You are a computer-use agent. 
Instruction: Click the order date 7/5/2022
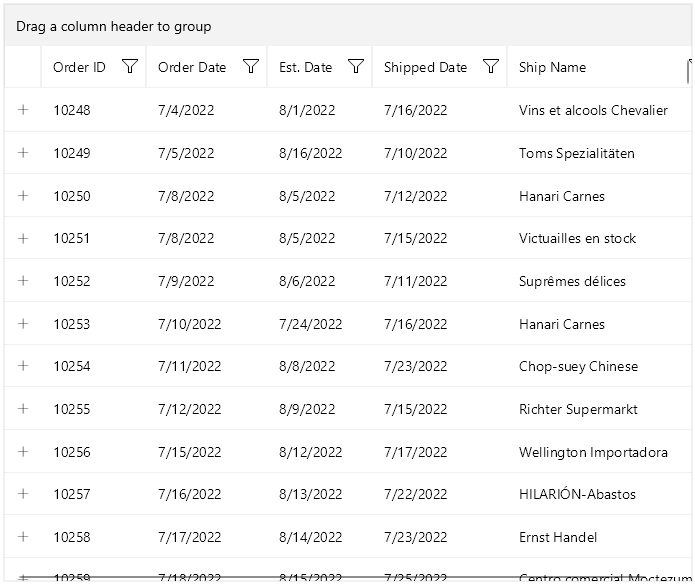186,153
